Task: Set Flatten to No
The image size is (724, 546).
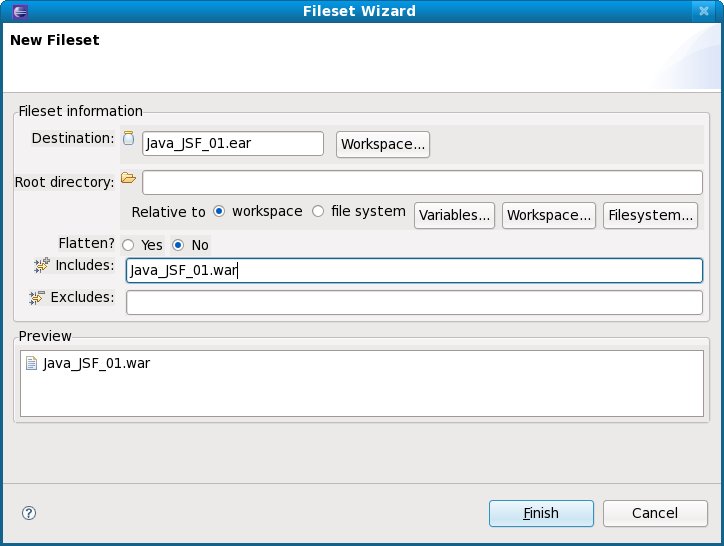Action: point(179,245)
